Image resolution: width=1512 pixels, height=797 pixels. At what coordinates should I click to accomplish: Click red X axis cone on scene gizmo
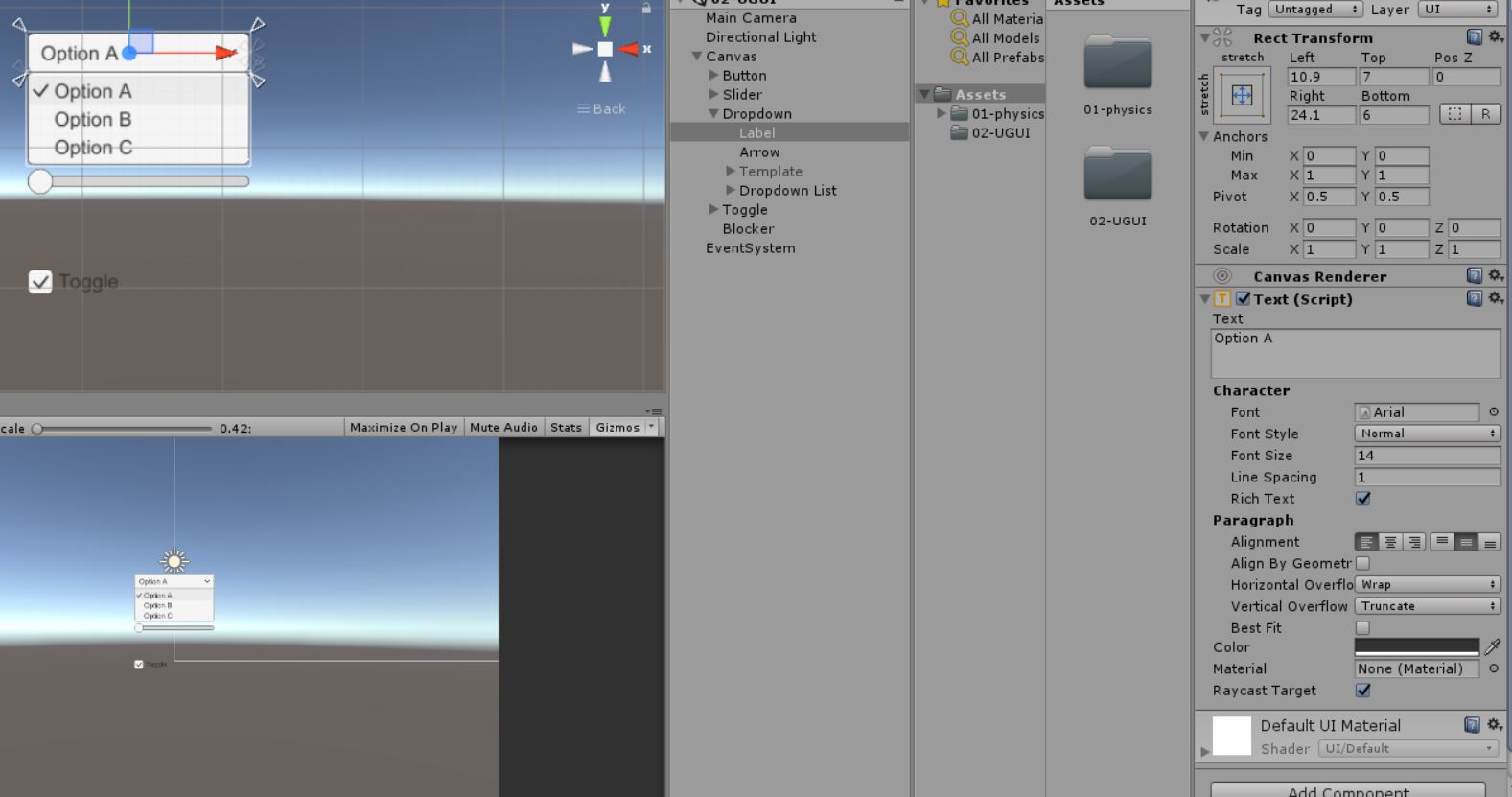pyautogui.click(x=629, y=49)
